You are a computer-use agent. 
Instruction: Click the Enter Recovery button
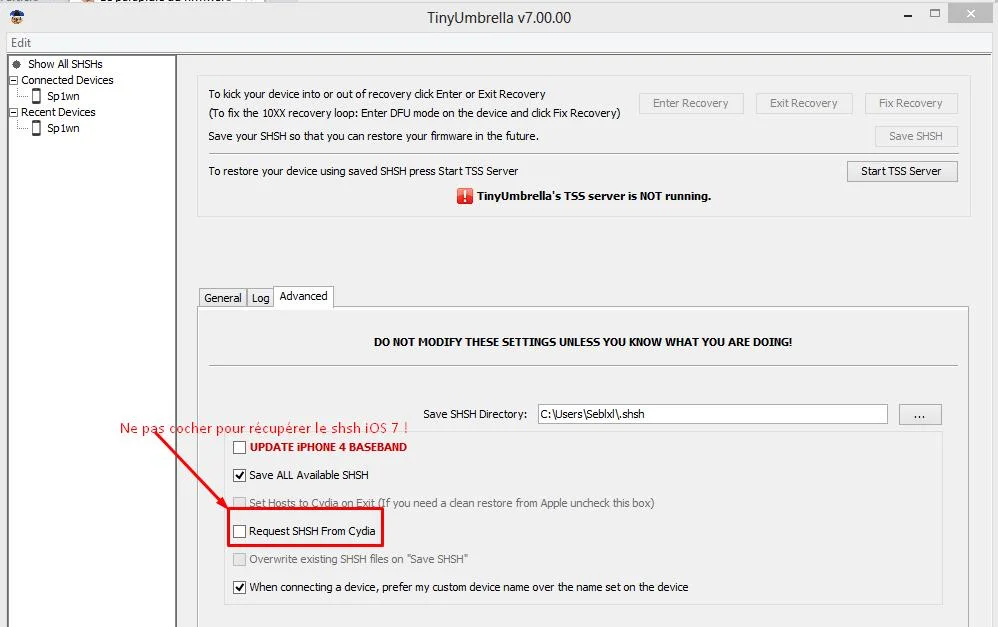point(691,103)
